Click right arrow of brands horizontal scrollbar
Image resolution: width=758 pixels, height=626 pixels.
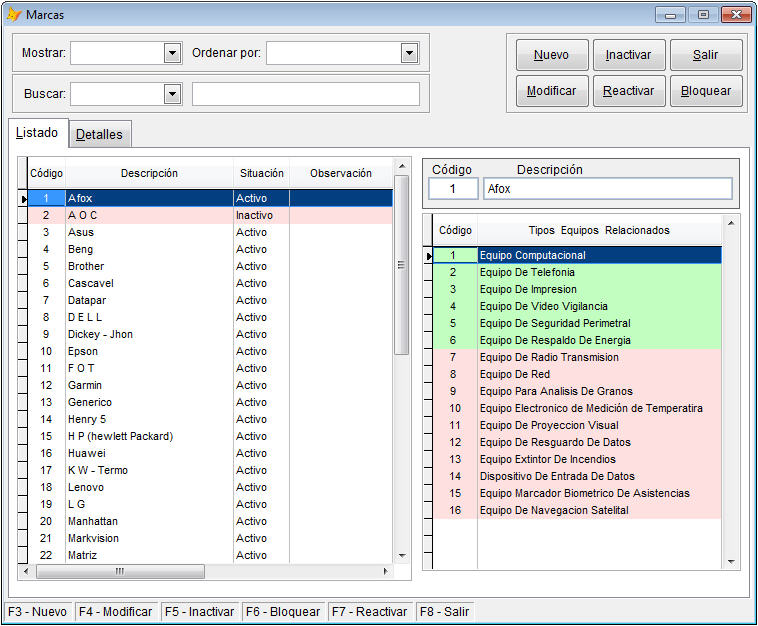385,571
